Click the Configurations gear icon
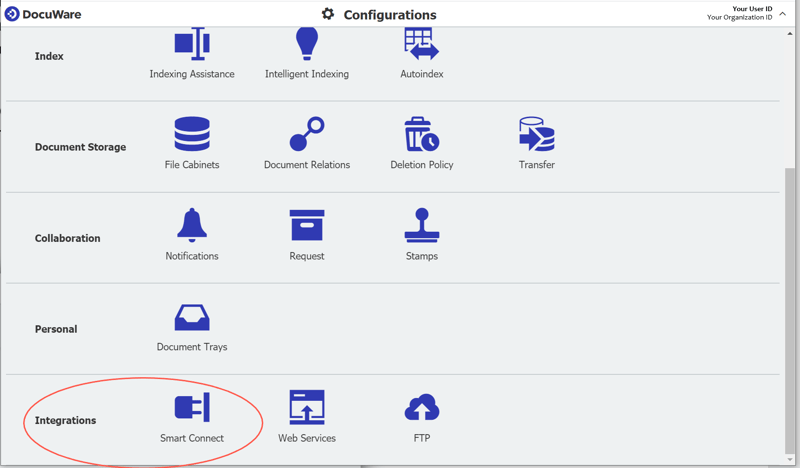This screenshot has width=800, height=468. point(328,14)
